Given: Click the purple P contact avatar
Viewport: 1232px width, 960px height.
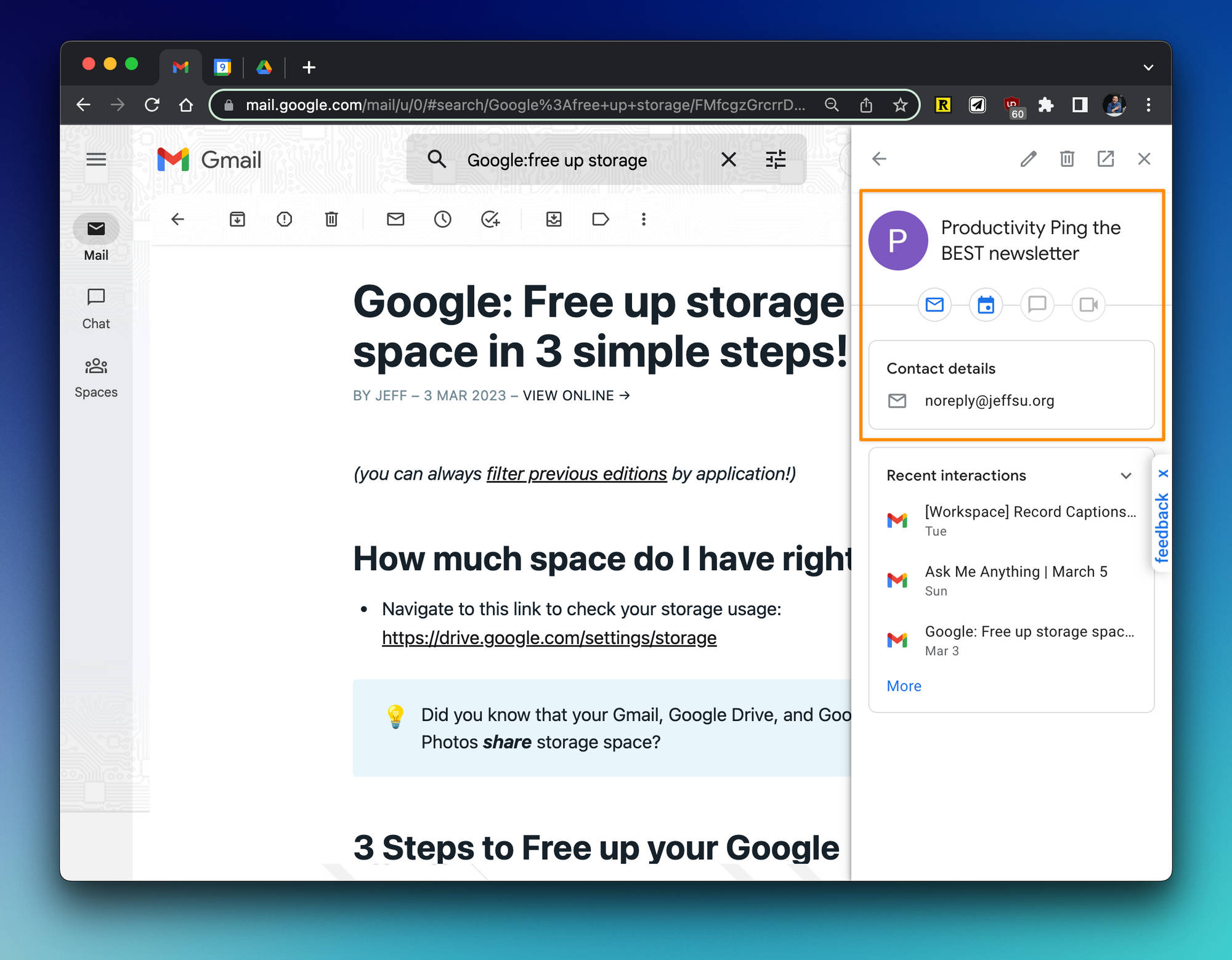Looking at the screenshot, I should pyautogui.click(x=898, y=240).
